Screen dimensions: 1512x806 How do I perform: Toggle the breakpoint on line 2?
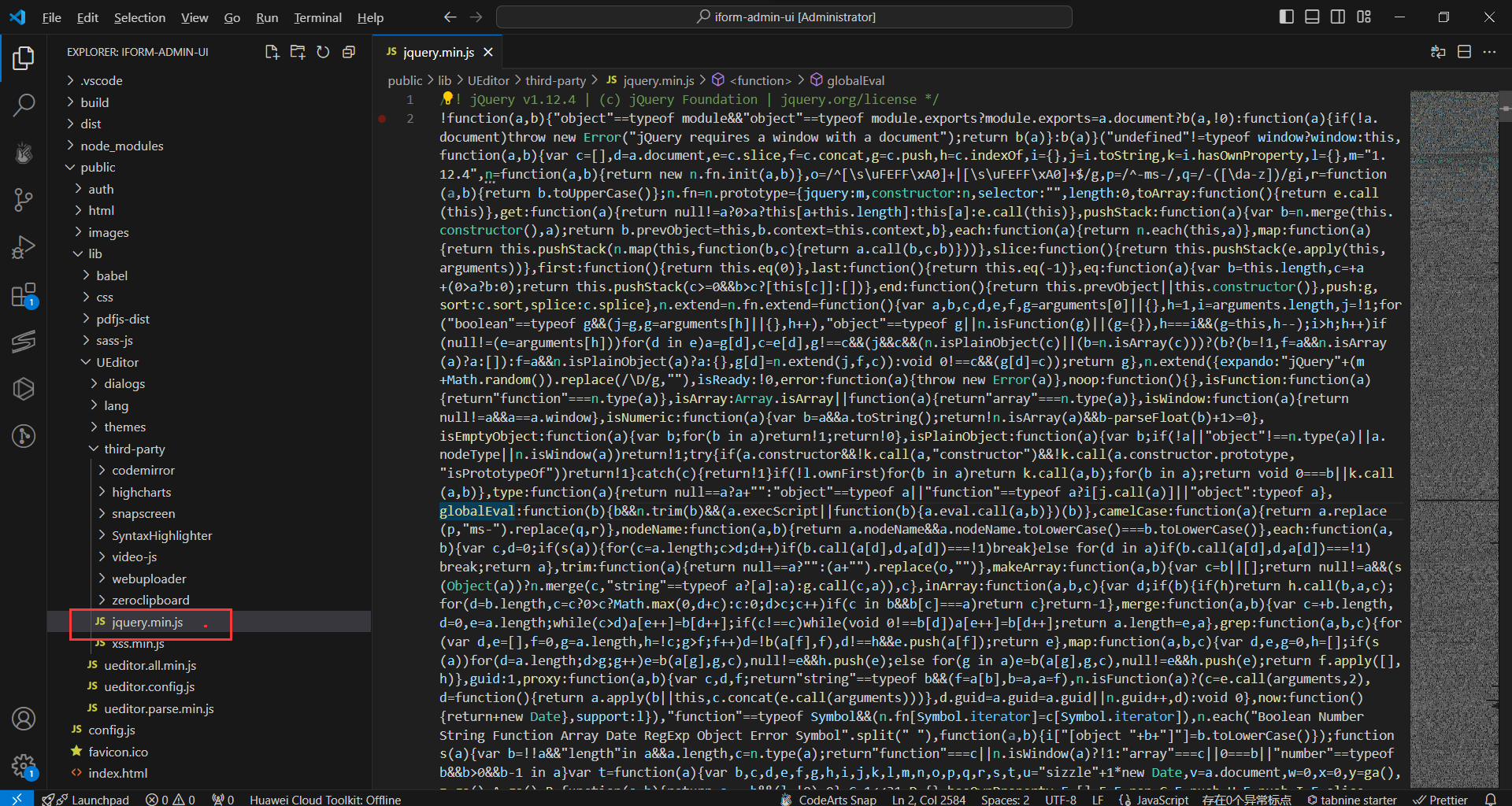(x=382, y=119)
